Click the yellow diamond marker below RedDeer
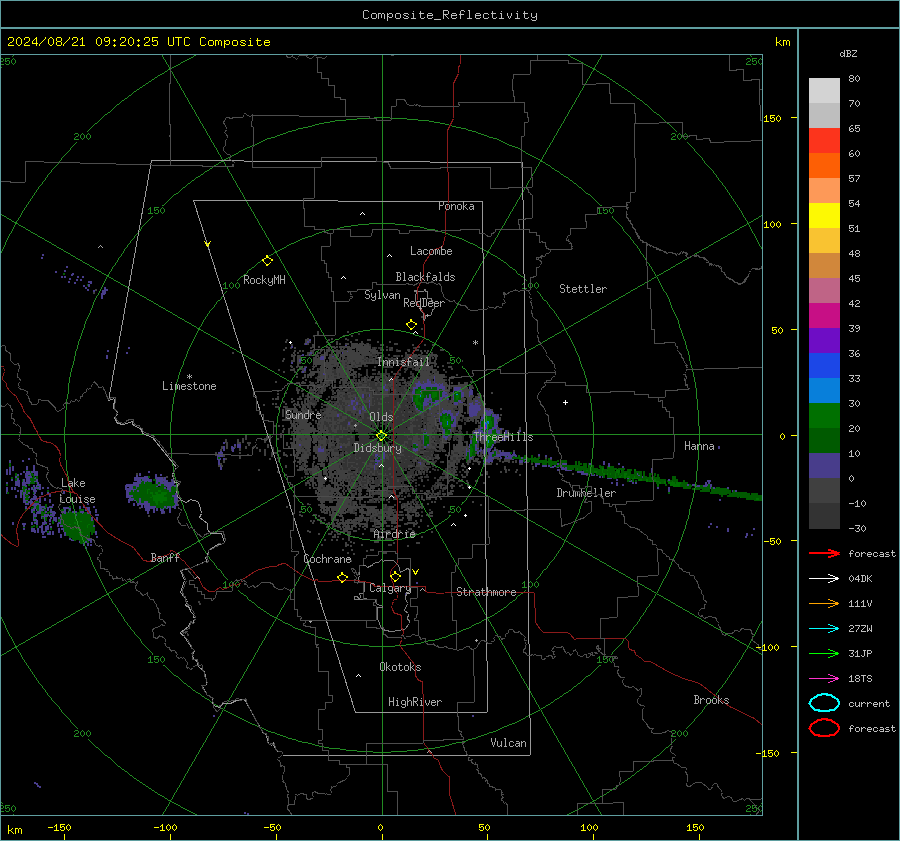This screenshot has height=841, width=900. 411,325
